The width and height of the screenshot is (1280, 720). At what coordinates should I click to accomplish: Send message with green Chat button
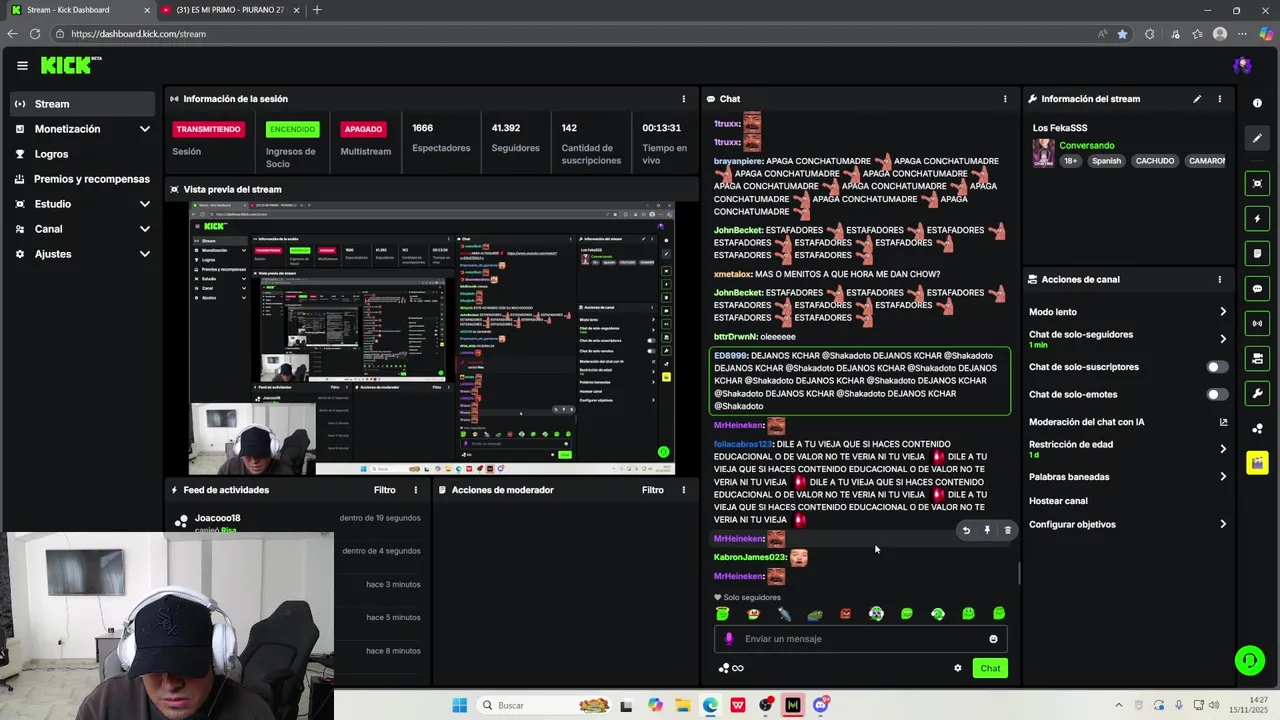point(990,668)
